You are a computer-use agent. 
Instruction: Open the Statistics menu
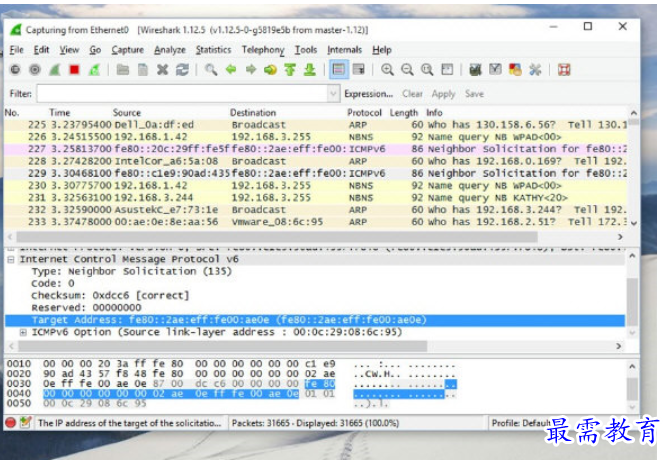(213, 50)
